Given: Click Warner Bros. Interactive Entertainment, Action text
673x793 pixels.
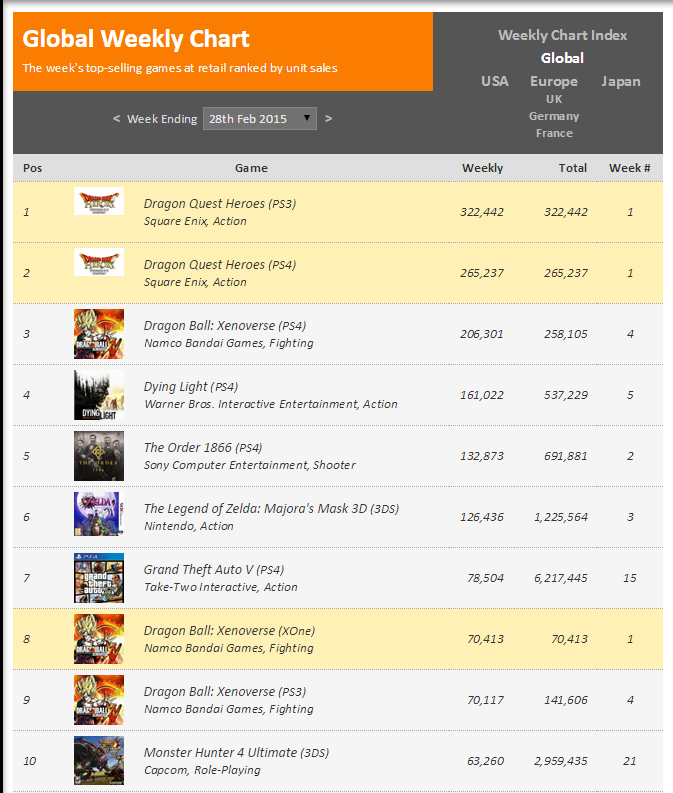Looking at the screenshot, I should coord(271,404).
